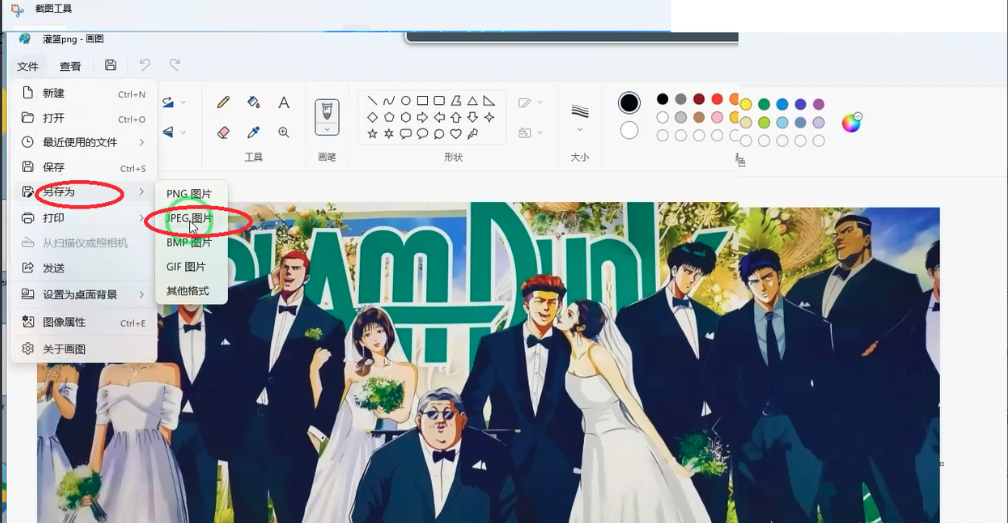Choose the Six-point star shape
The width and height of the screenshot is (1008, 523).
[389, 134]
